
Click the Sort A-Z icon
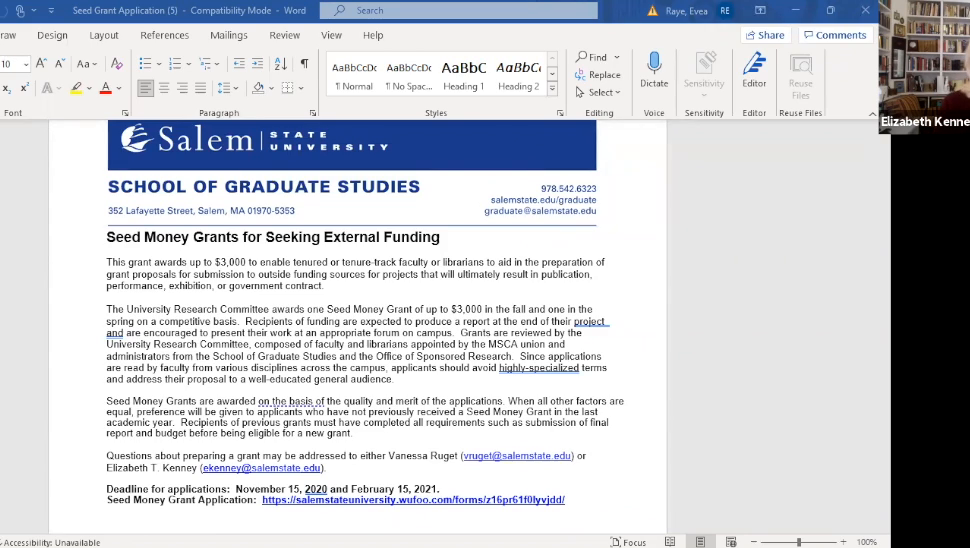[x=280, y=64]
